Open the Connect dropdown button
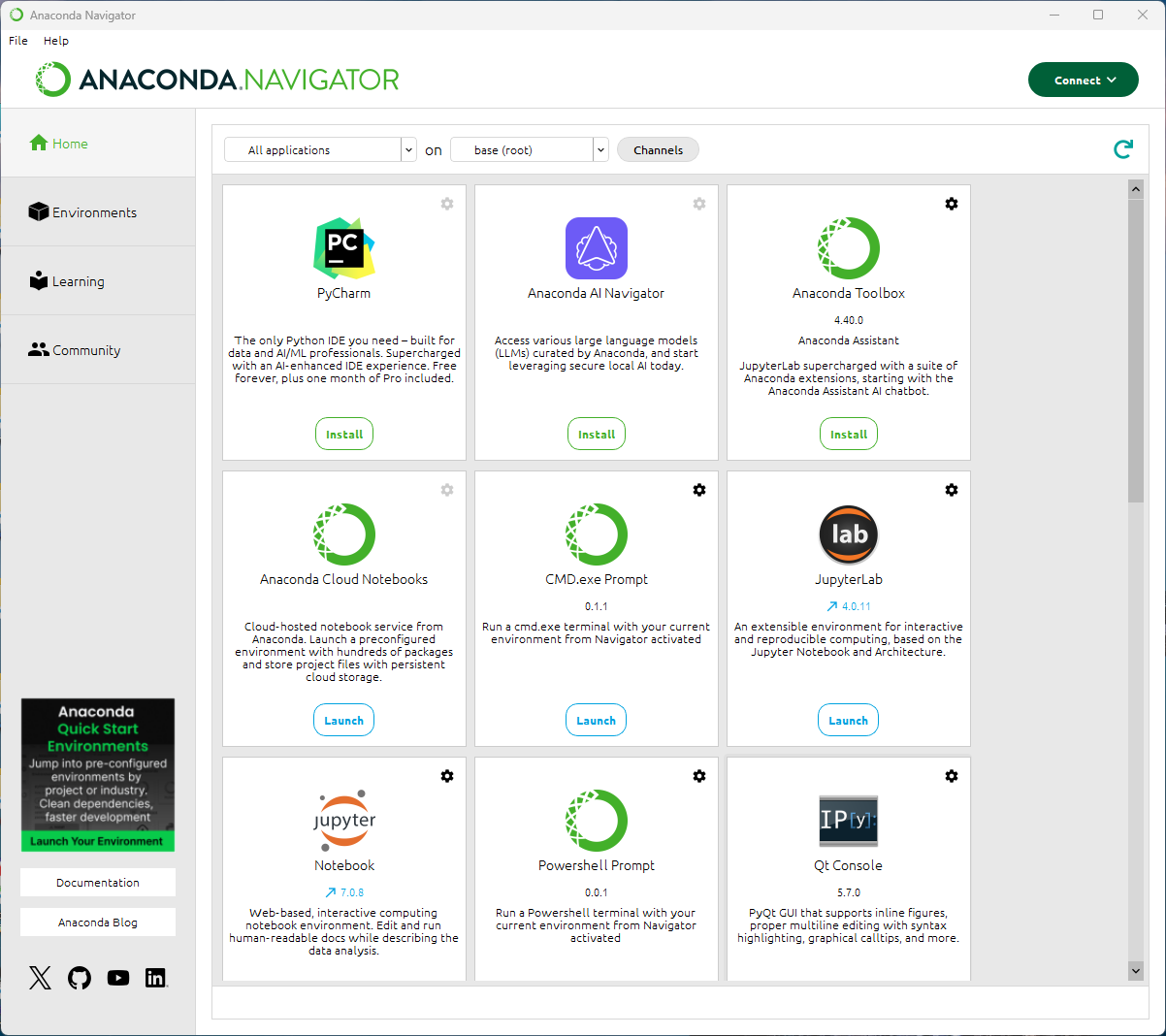Screen dimensions: 1166x1036 (1083, 80)
